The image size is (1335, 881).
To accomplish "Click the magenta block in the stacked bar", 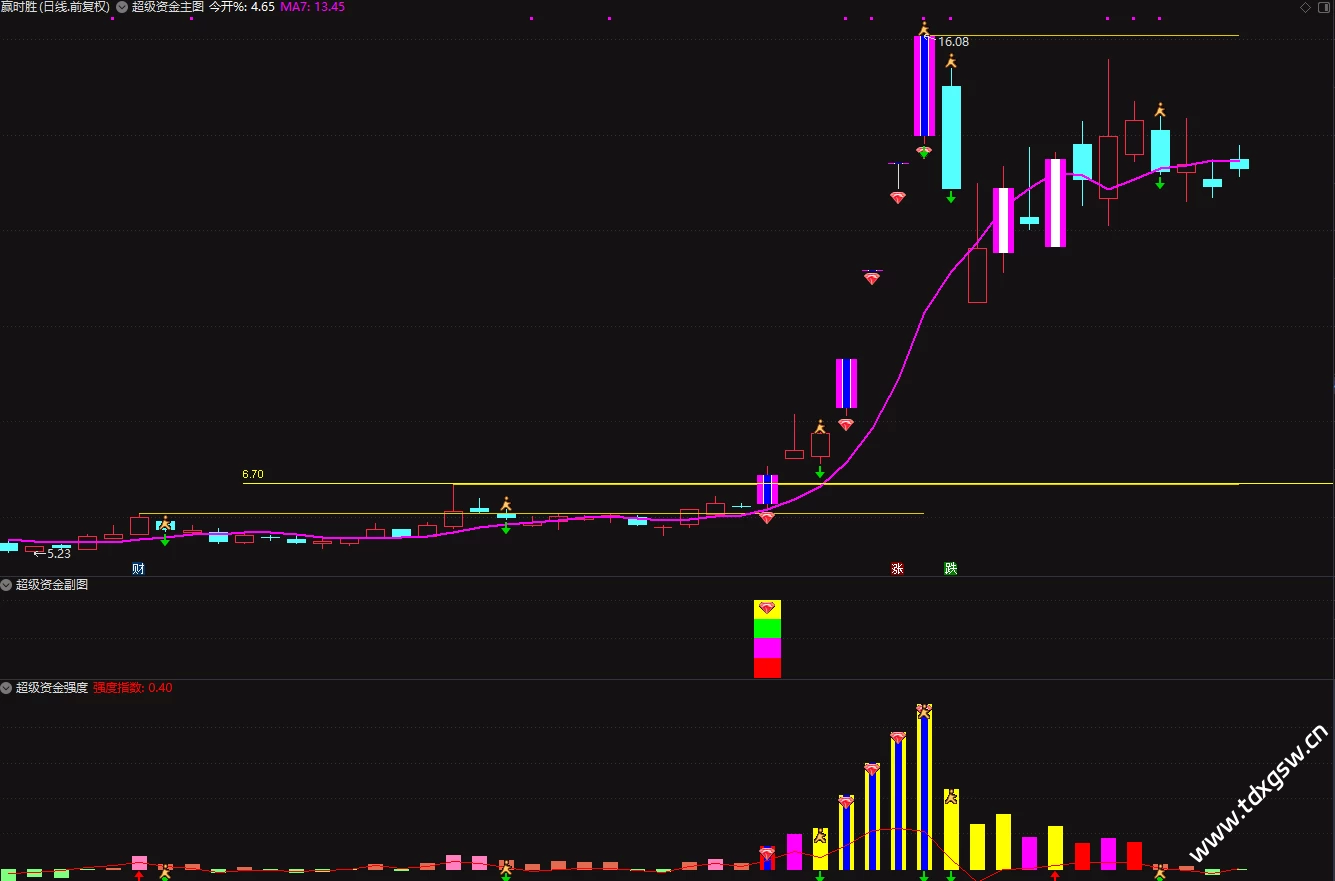I will point(767,648).
